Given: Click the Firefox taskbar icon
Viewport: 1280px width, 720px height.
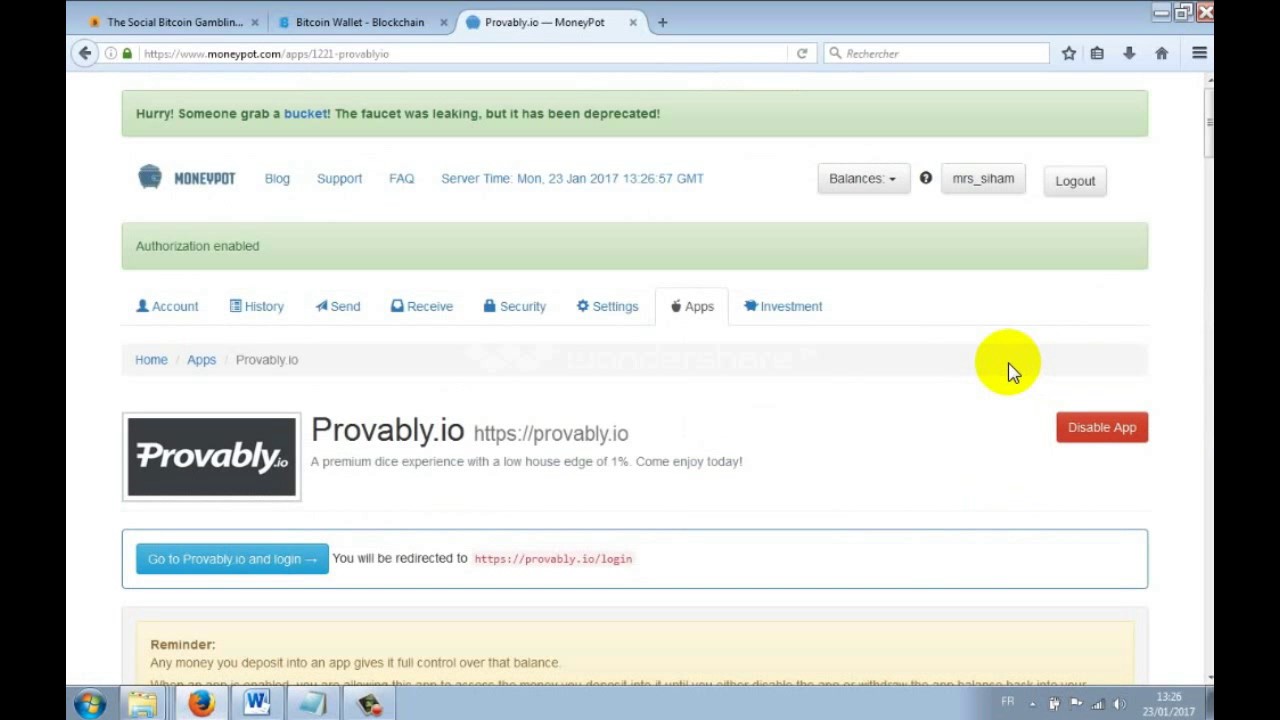Looking at the screenshot, I should (200, 704).
